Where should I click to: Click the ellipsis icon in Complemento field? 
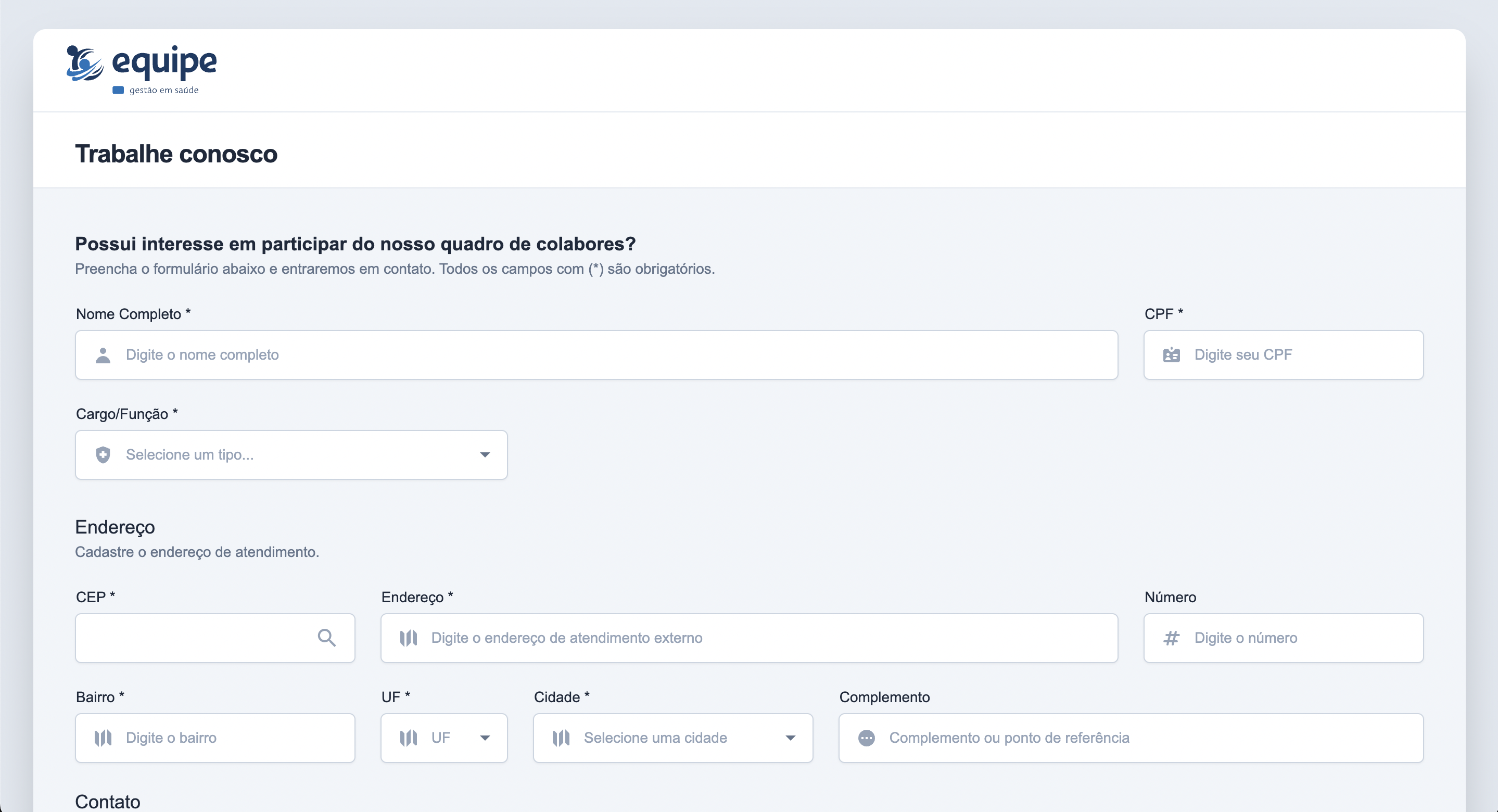pyautogui.click(x=867, y=738)
